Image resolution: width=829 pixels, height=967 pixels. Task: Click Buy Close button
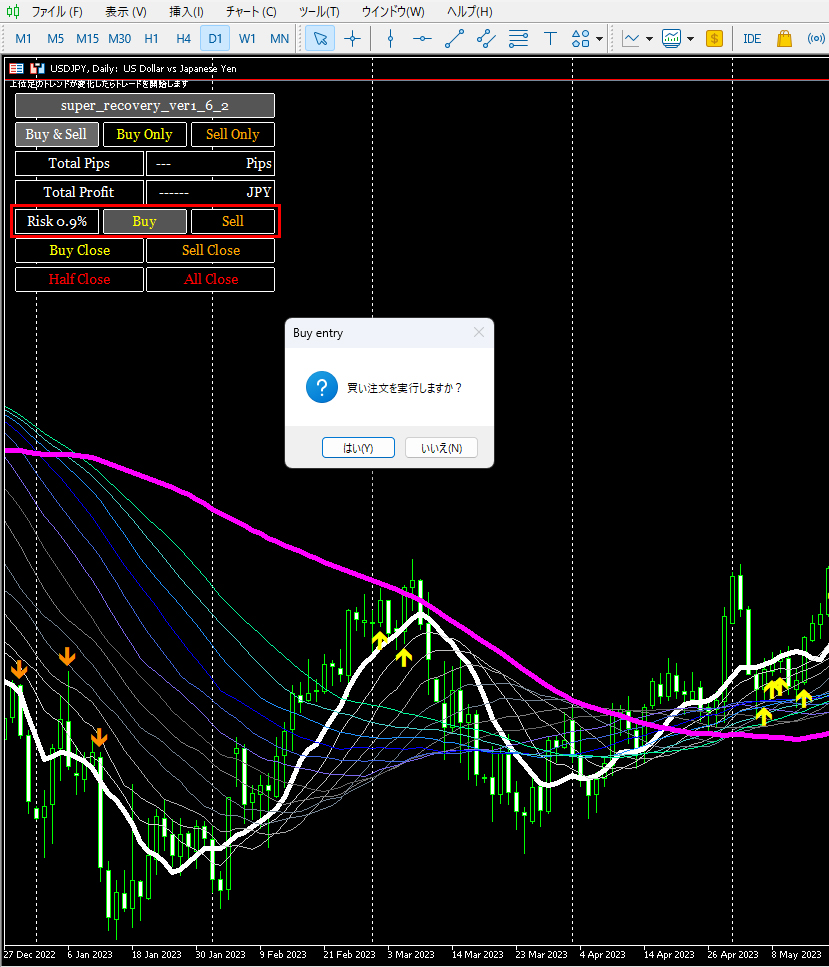click(80, 250)
